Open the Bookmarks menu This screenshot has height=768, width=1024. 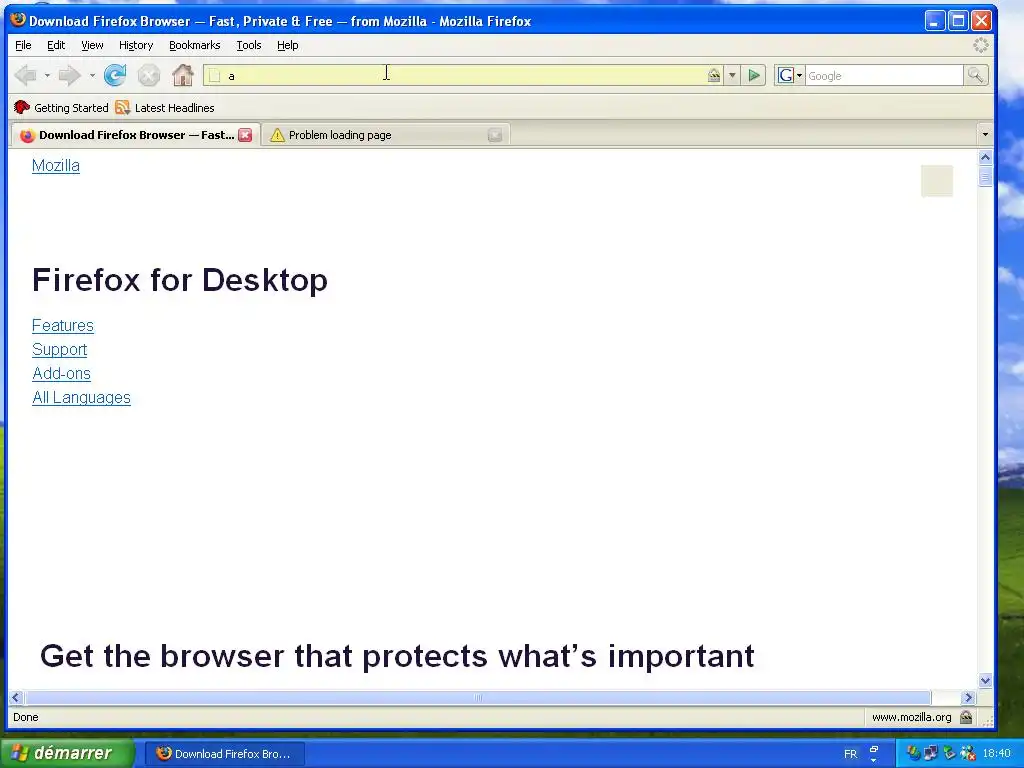195,45
